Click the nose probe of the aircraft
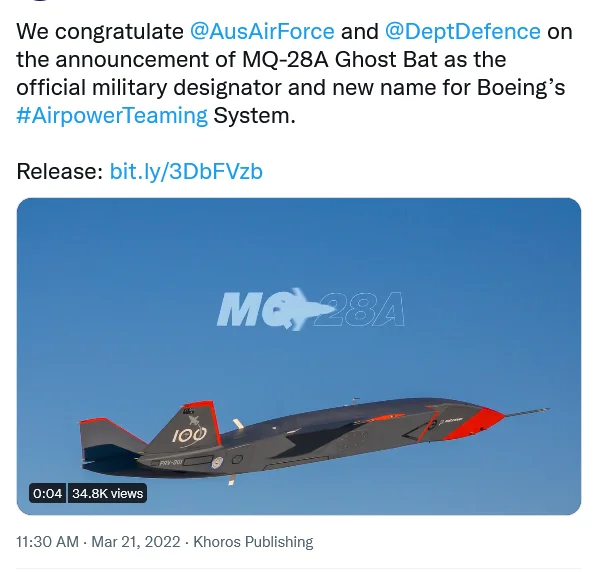 coord(527,412)
